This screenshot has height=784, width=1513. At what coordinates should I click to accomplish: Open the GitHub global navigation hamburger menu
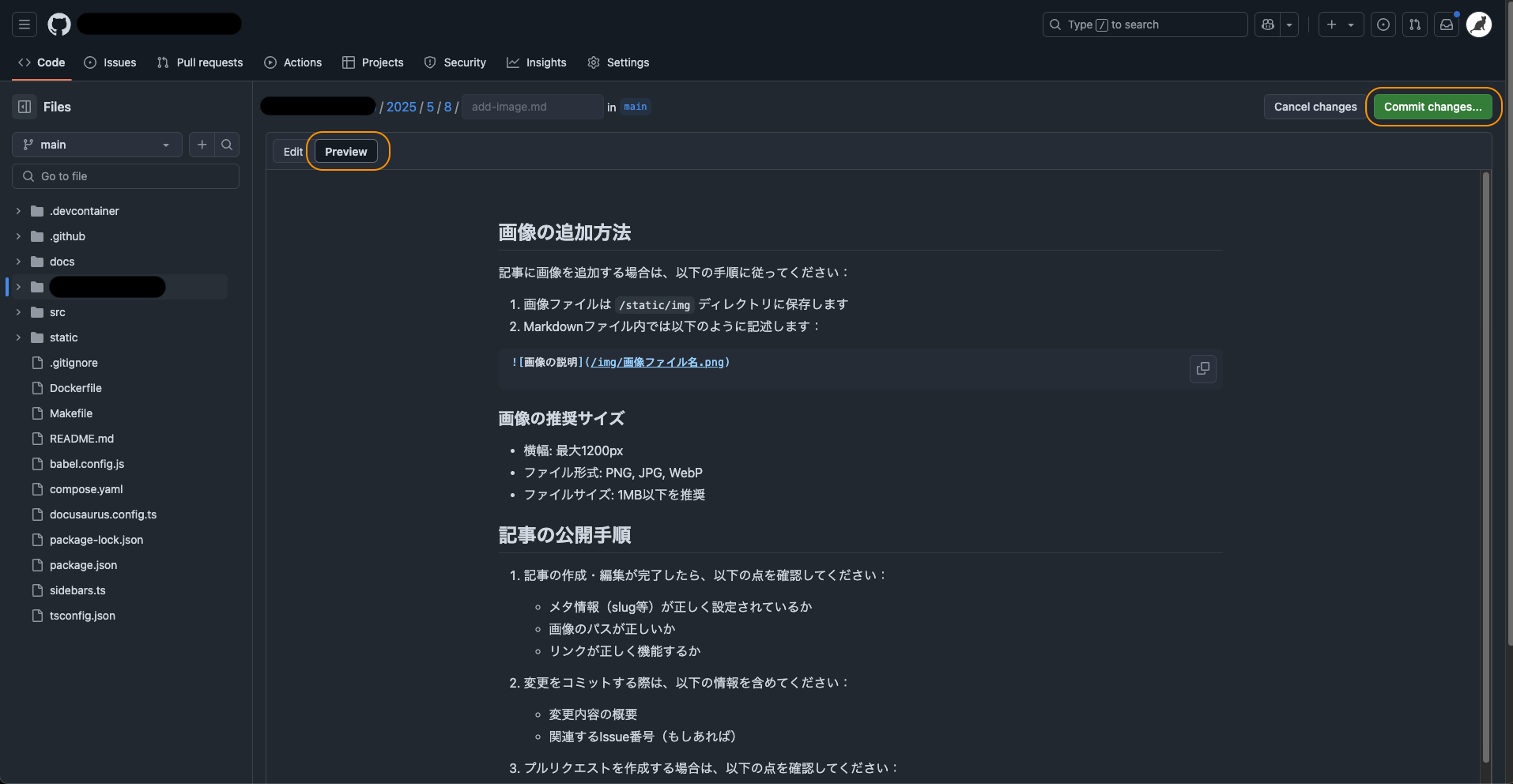25,24
